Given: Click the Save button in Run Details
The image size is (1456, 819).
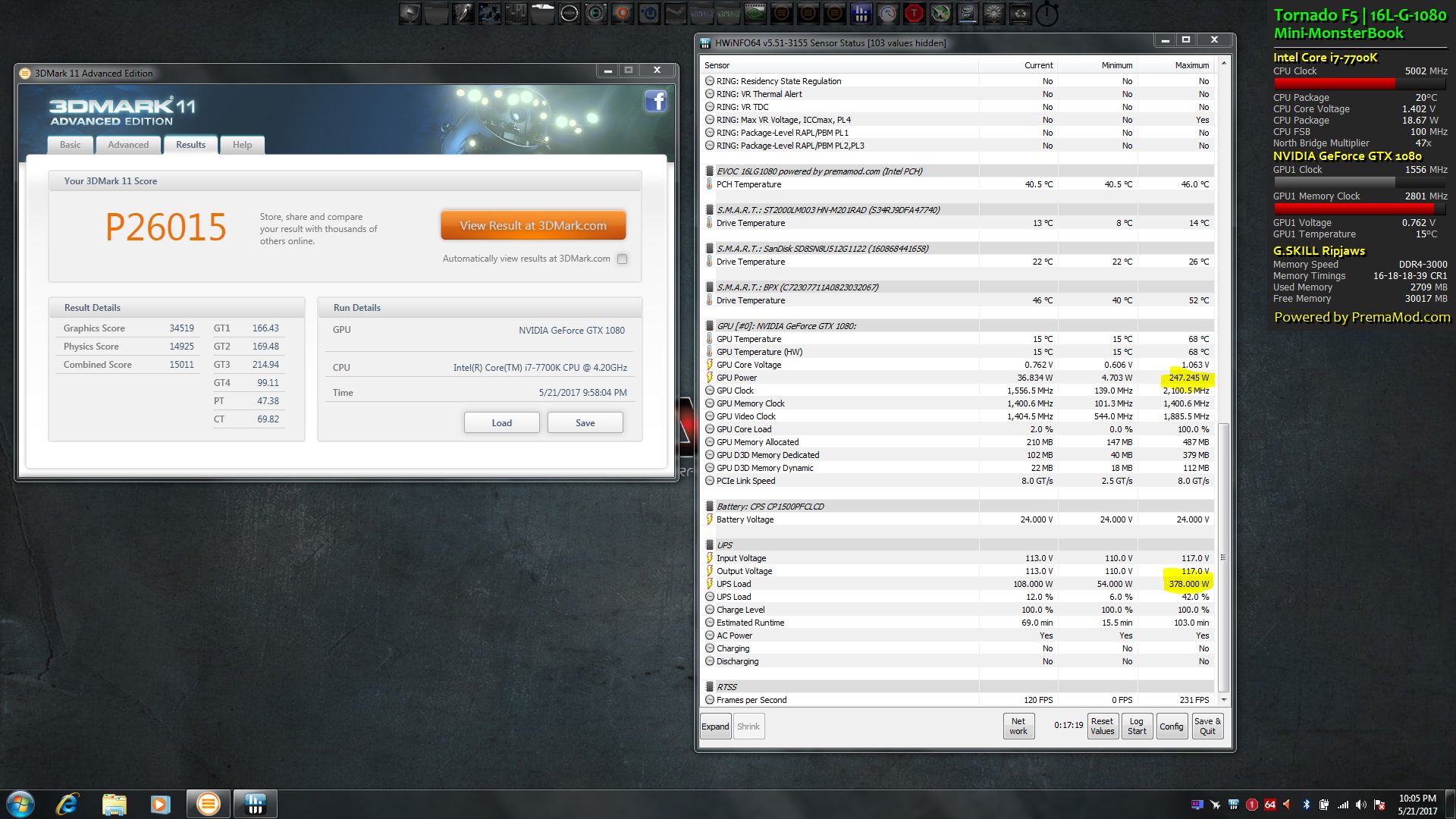Looking at the screenshot, I should (x=585, y=422).
